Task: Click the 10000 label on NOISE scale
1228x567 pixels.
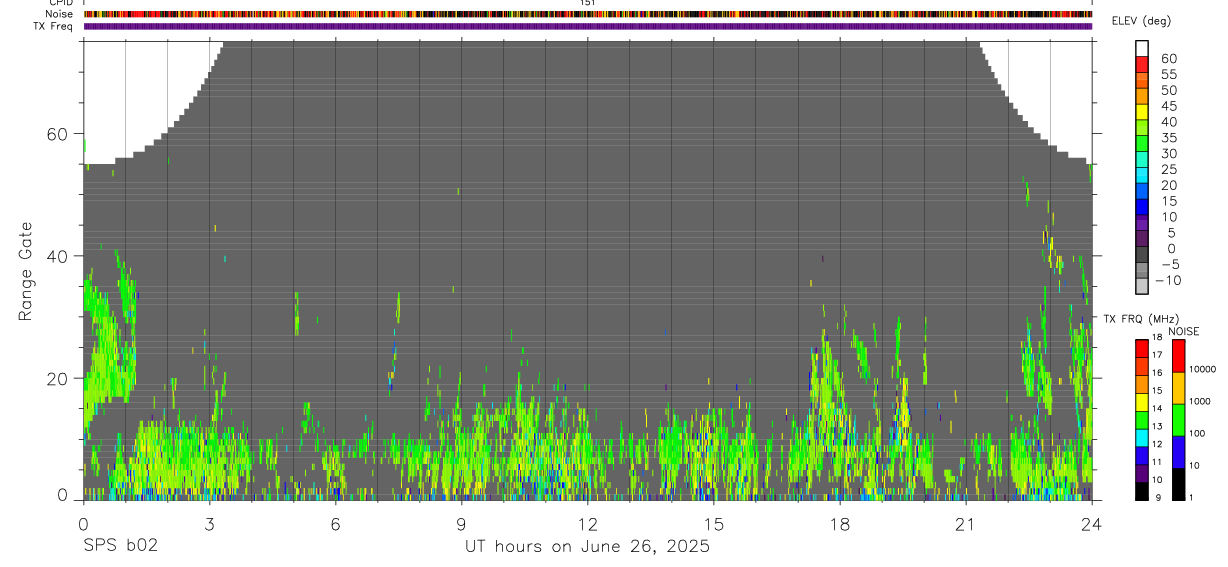Action: point(1201,370)
